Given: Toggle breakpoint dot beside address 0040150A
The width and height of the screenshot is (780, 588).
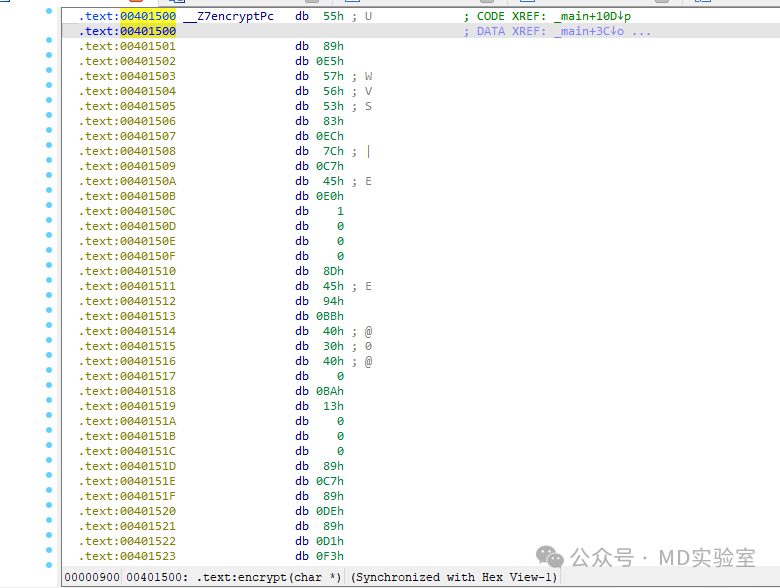Looking at the screenshot, I should coord(49,175).
